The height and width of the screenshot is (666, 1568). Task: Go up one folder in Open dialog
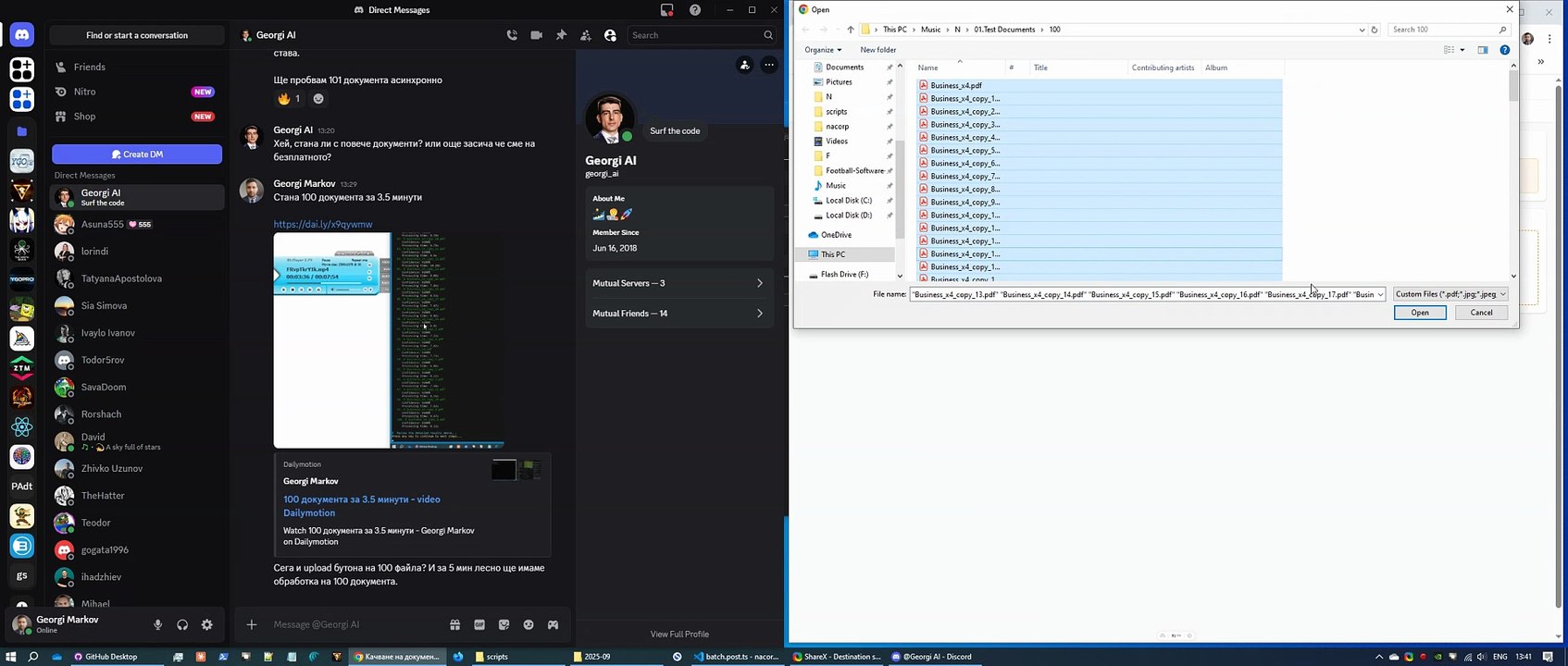coord(851,30)
